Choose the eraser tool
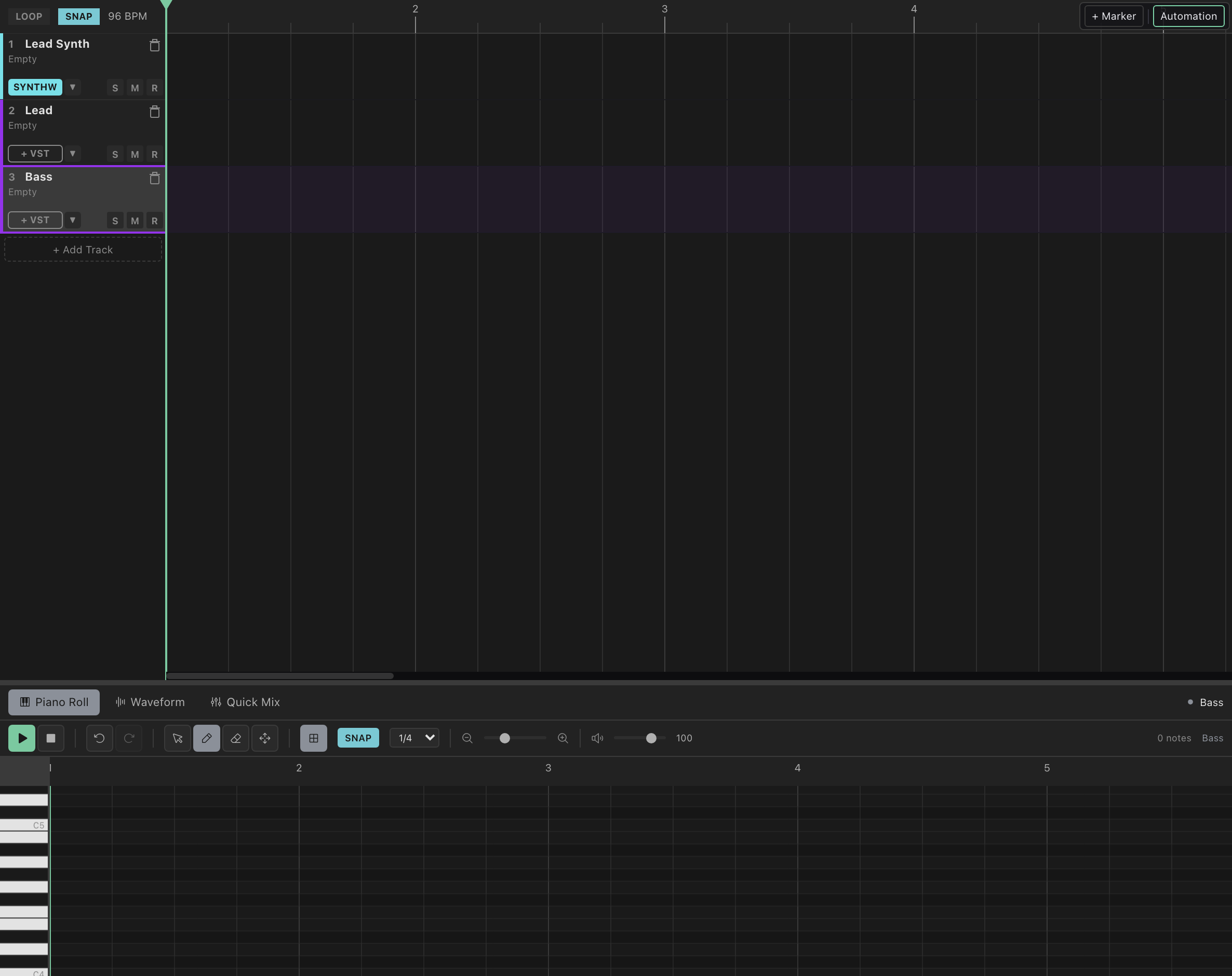1232x976 pixels. (x=236, y=738)
